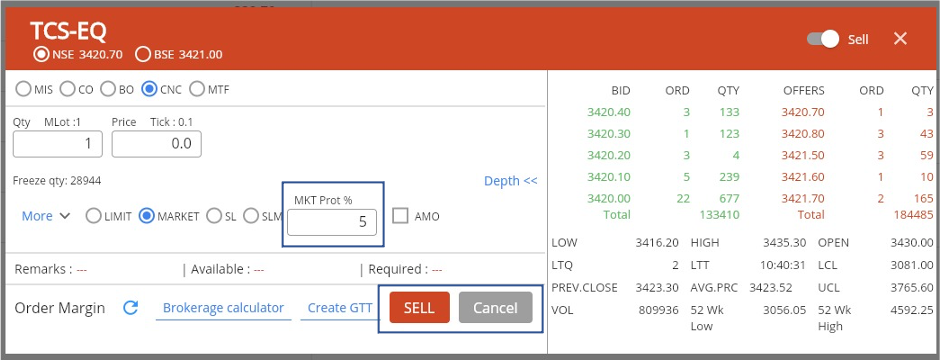
Task: Enable the AMO checkbox
Action: click(400, 215)
